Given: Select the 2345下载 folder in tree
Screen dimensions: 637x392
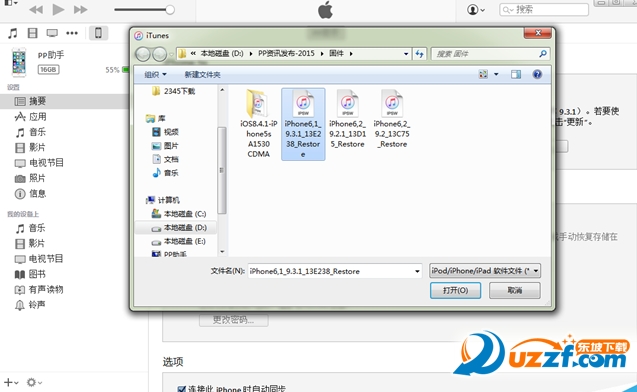Looking at the screenshot, I should [174, 91].
